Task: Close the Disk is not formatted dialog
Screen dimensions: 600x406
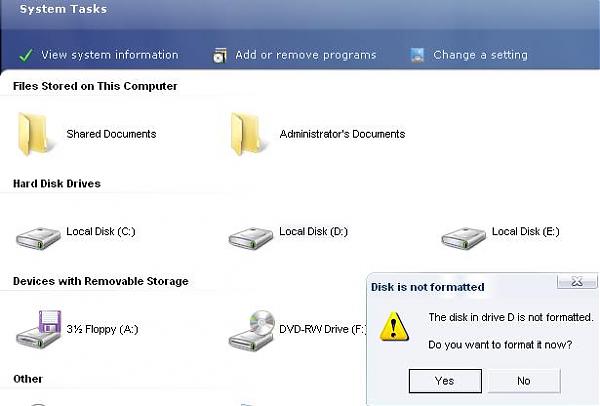Action: 577,282
